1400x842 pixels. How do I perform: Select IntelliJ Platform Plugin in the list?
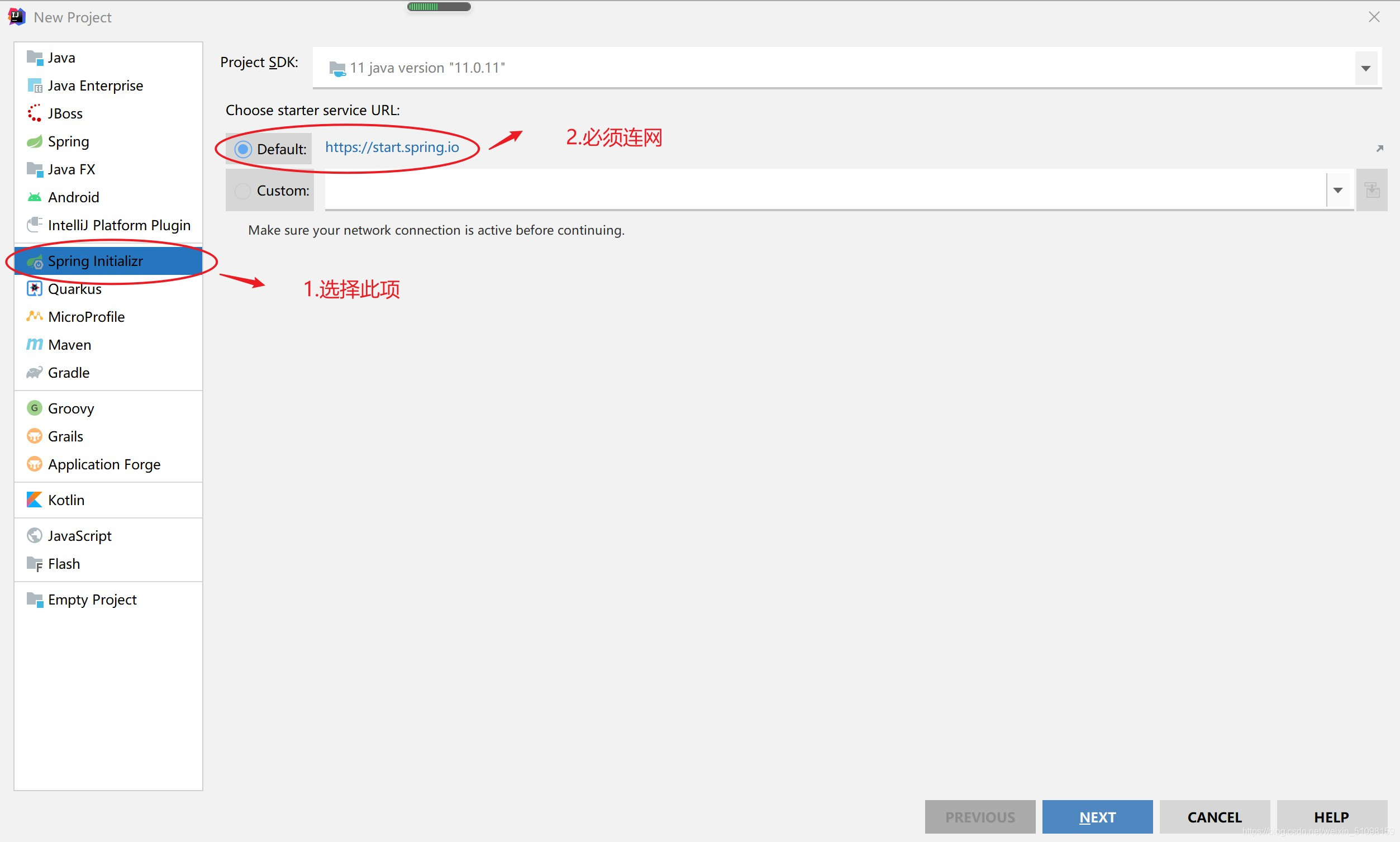click(108, 225)
